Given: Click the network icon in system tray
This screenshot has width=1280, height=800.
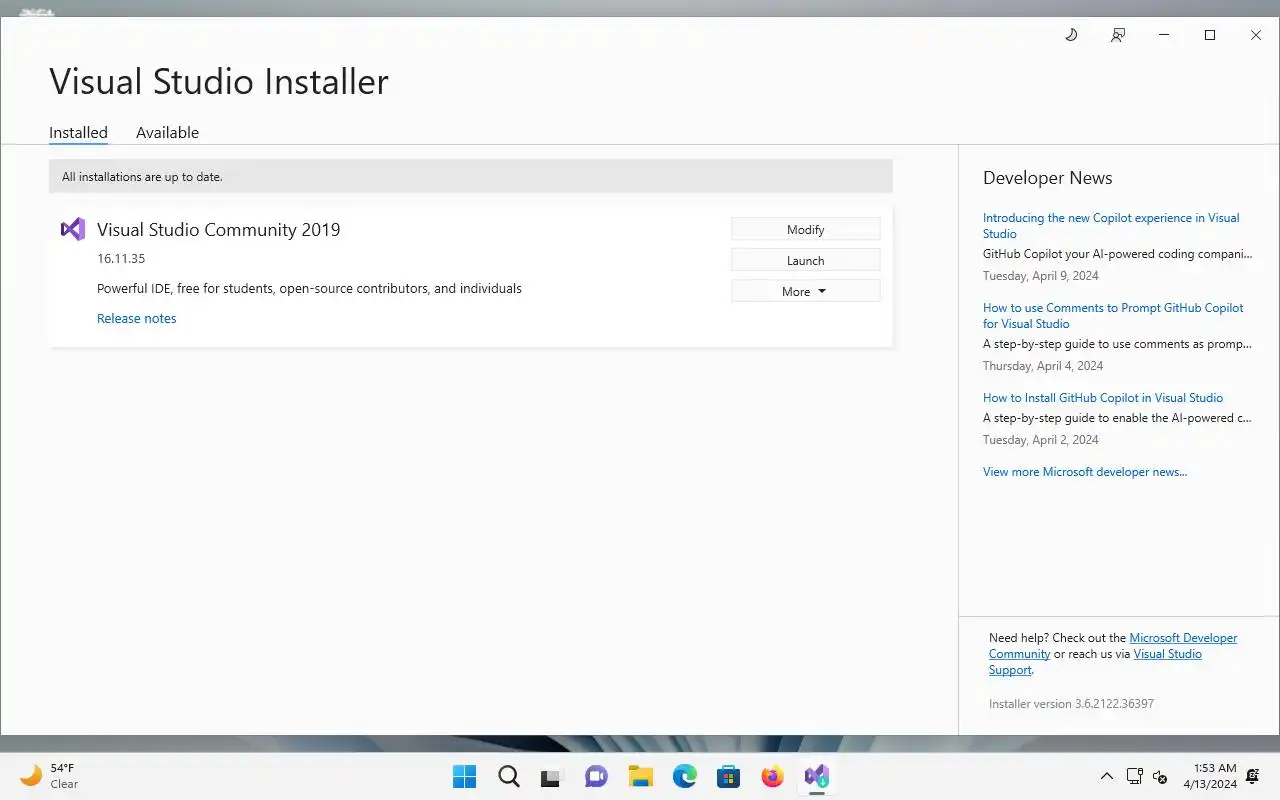Looking at the screenshot, I should coord(1134,776).
